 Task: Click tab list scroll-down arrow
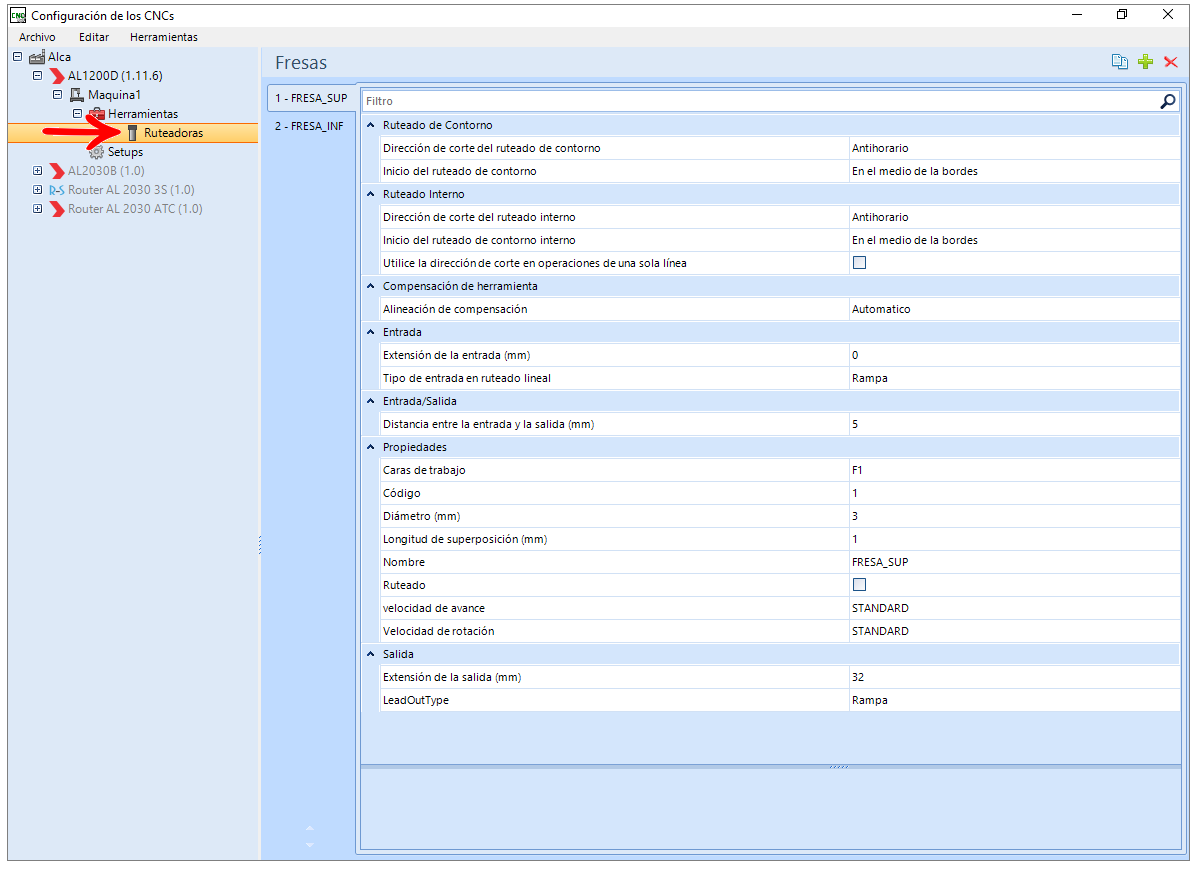pos(310,845)
